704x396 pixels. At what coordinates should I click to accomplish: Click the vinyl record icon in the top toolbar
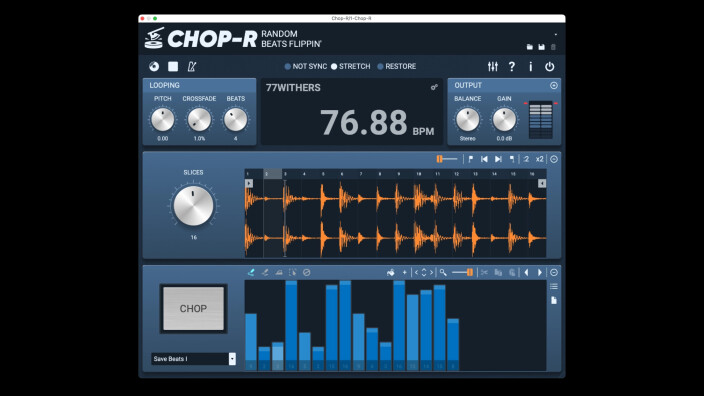pyautogui.click(x=154, y=66)
